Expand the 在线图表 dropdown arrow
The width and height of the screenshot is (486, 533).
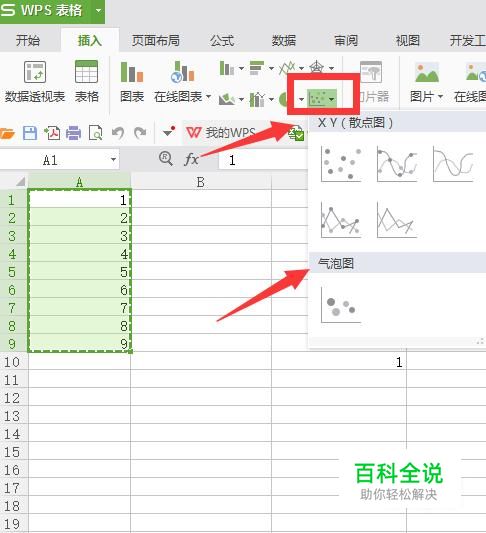pos(208,97)
